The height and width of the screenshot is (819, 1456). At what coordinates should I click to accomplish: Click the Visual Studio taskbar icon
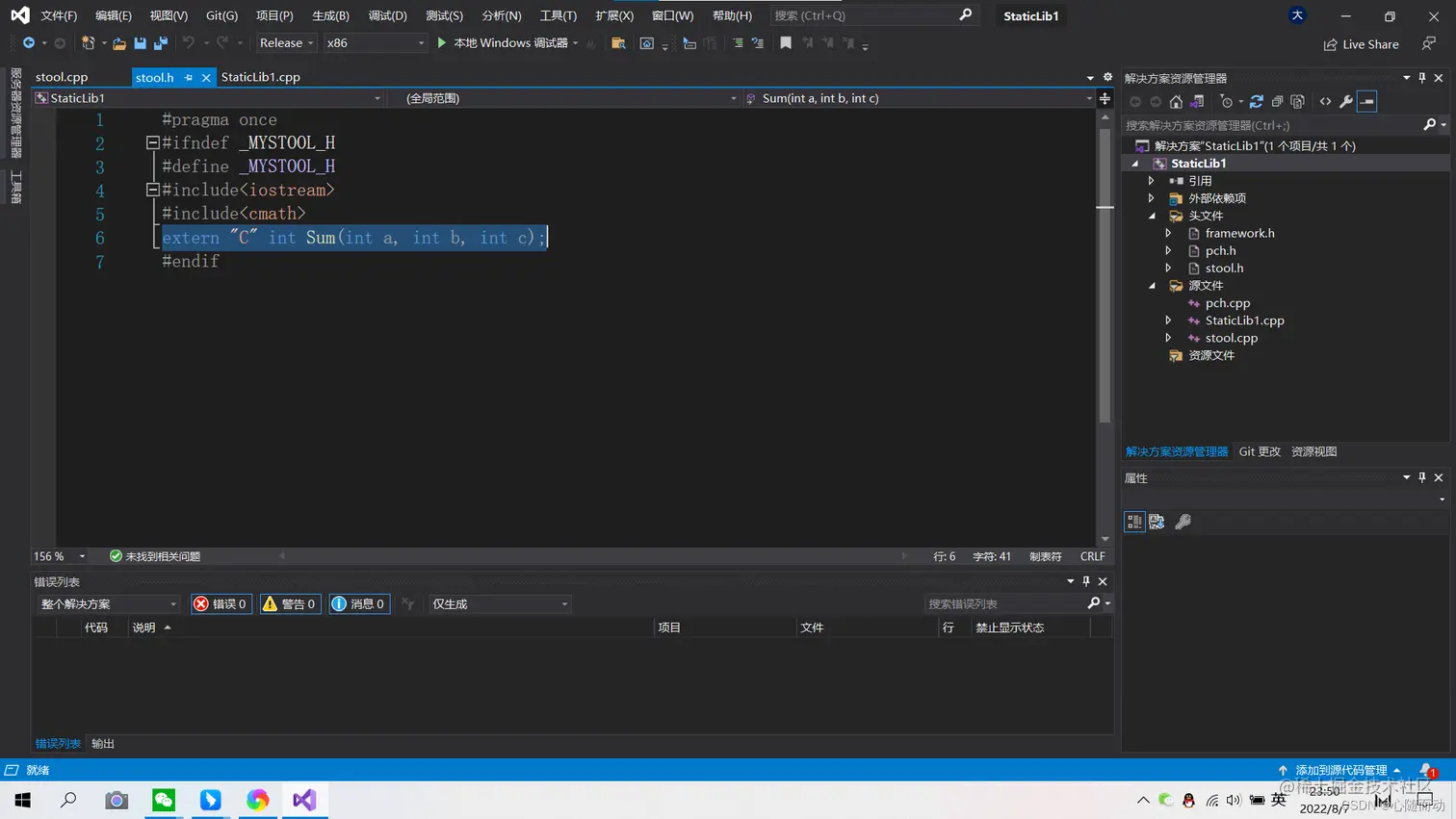coord(304,800)
